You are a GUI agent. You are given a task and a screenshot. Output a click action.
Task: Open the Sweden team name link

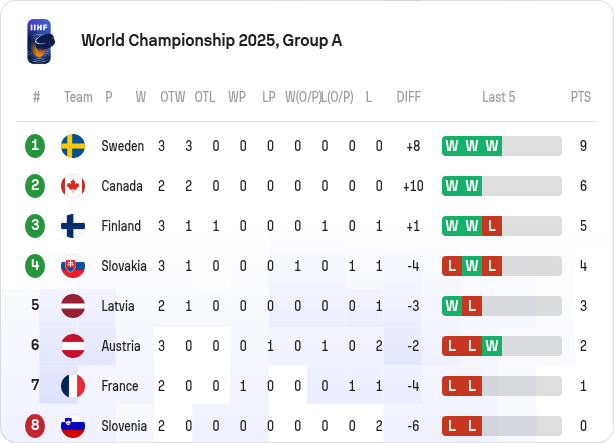[123, 146]
